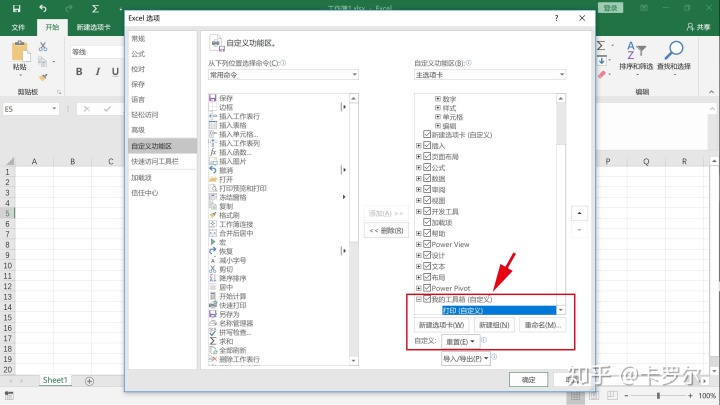720x405 pixels.
Task: Select the 插入函数 fx command
Action: 231,152
